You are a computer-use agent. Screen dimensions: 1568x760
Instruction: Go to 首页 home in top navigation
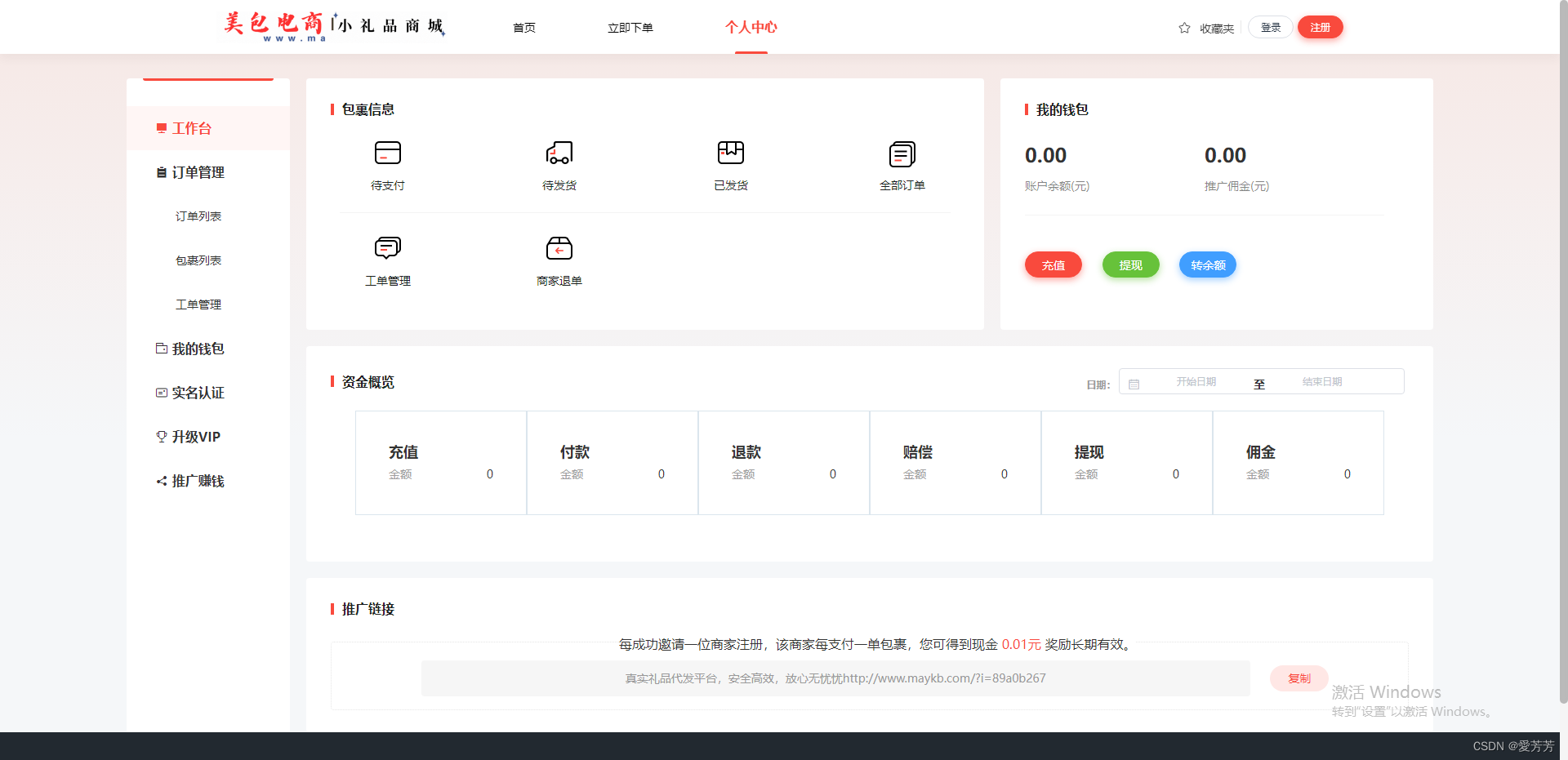(524, 28)
